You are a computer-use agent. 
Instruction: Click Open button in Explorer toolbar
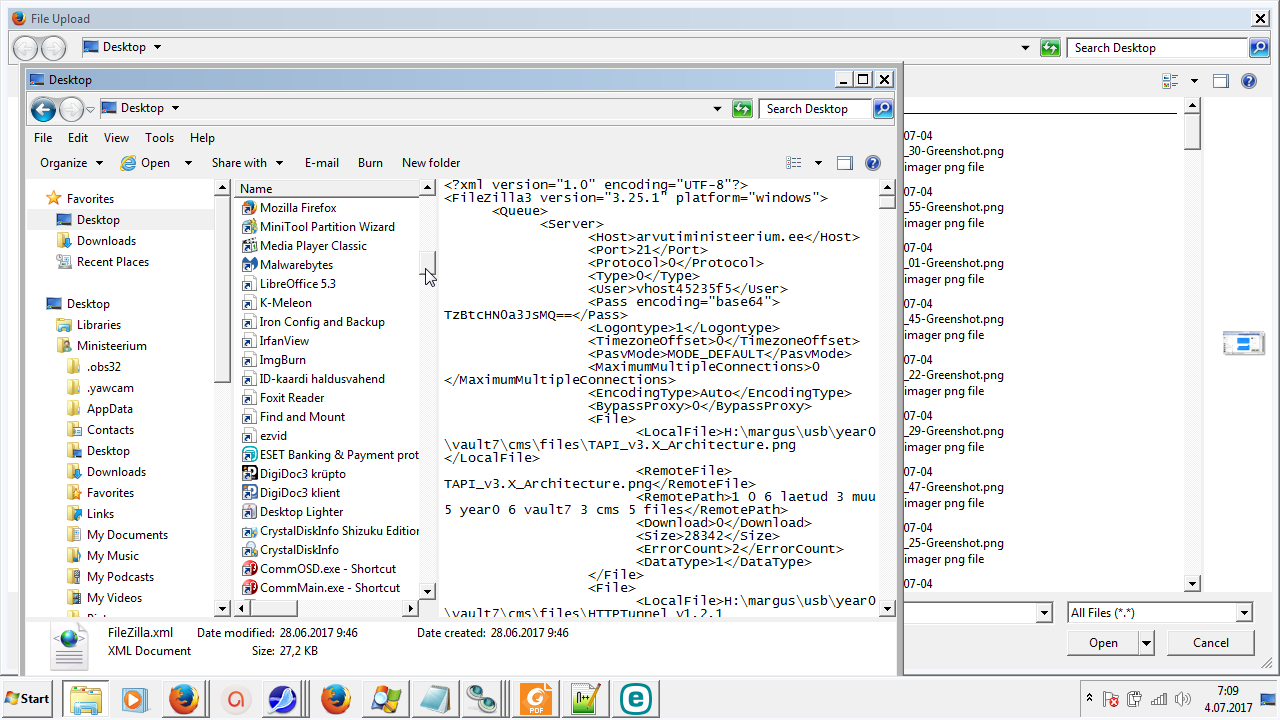pyautogui.click(x=146, y=163)
